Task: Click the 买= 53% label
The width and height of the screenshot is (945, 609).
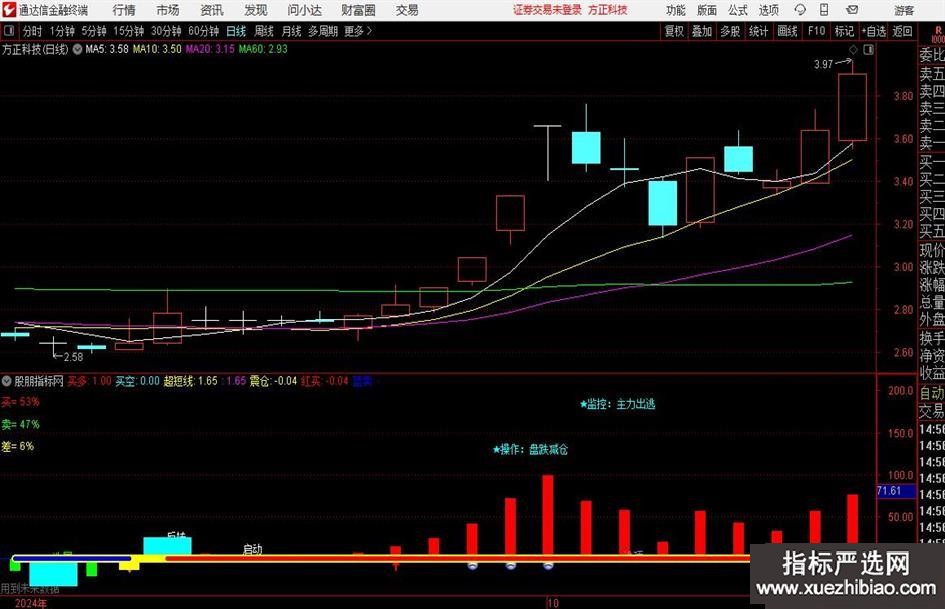Action: pos(20,402)
